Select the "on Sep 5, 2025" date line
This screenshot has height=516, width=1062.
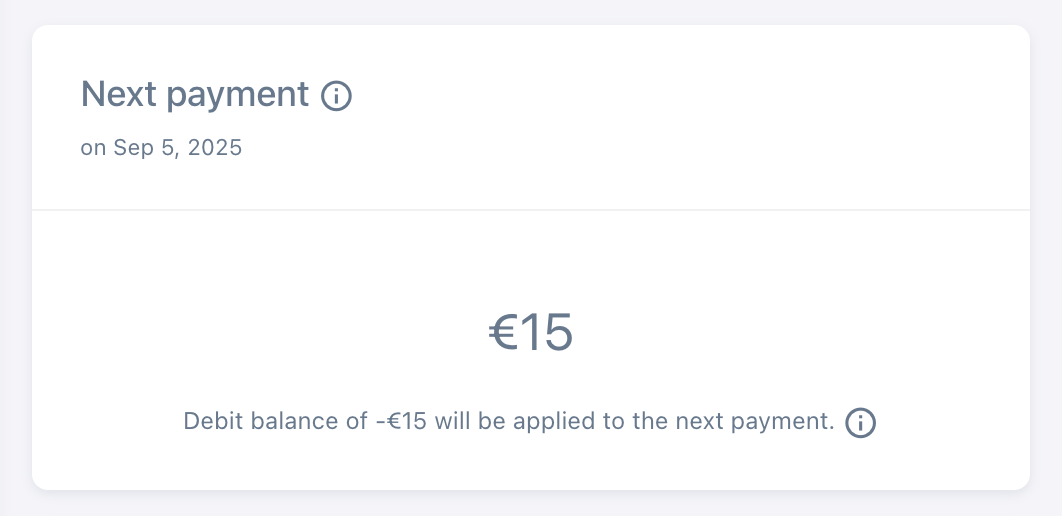tap(161, 148)
